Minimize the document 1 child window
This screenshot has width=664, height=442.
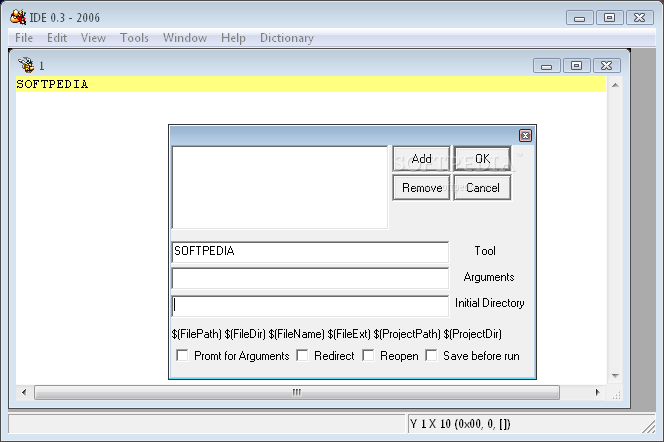[x=547, y=66]
